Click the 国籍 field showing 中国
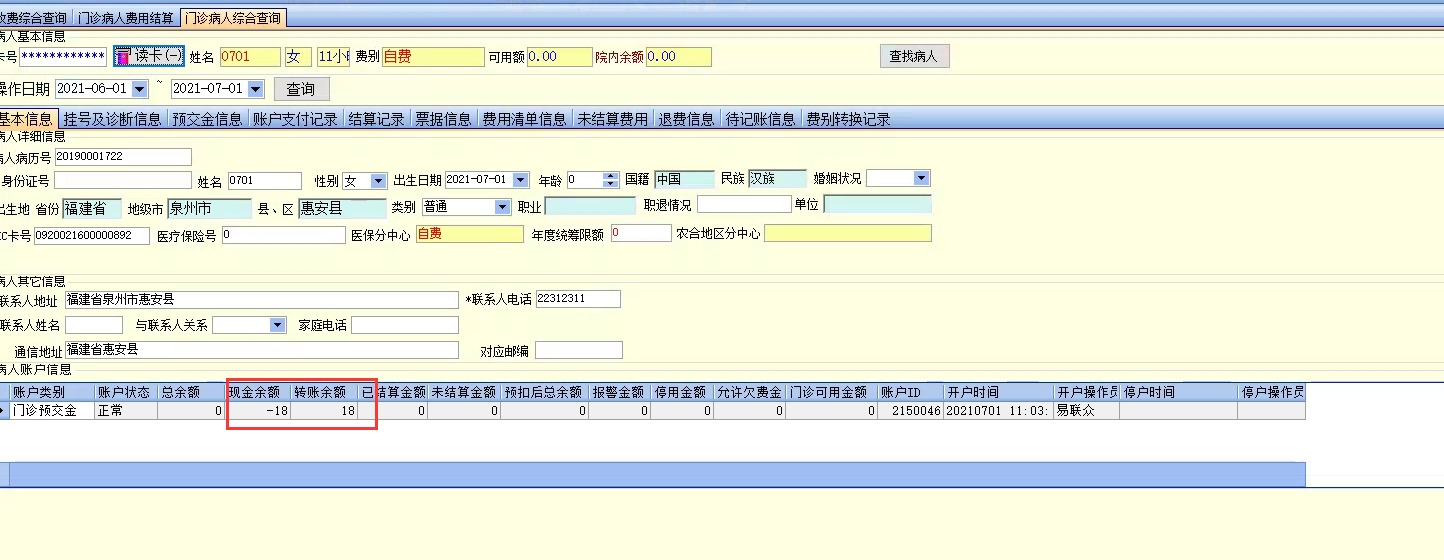The width and height of the screenshot is (1444, 560). (x=684, y=179)
